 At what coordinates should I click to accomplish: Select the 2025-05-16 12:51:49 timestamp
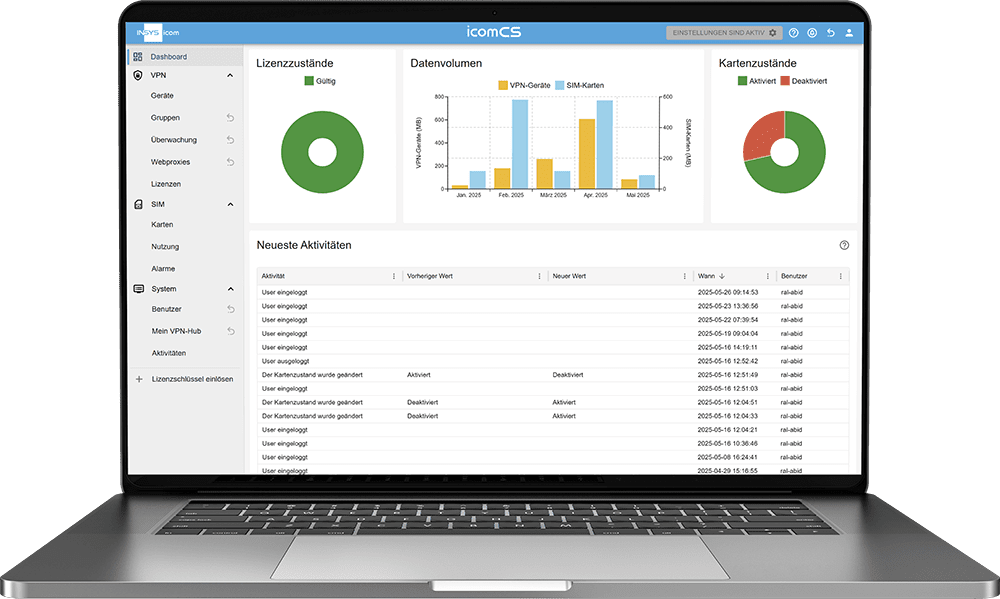pyautogui.click(x=728, y=375)
